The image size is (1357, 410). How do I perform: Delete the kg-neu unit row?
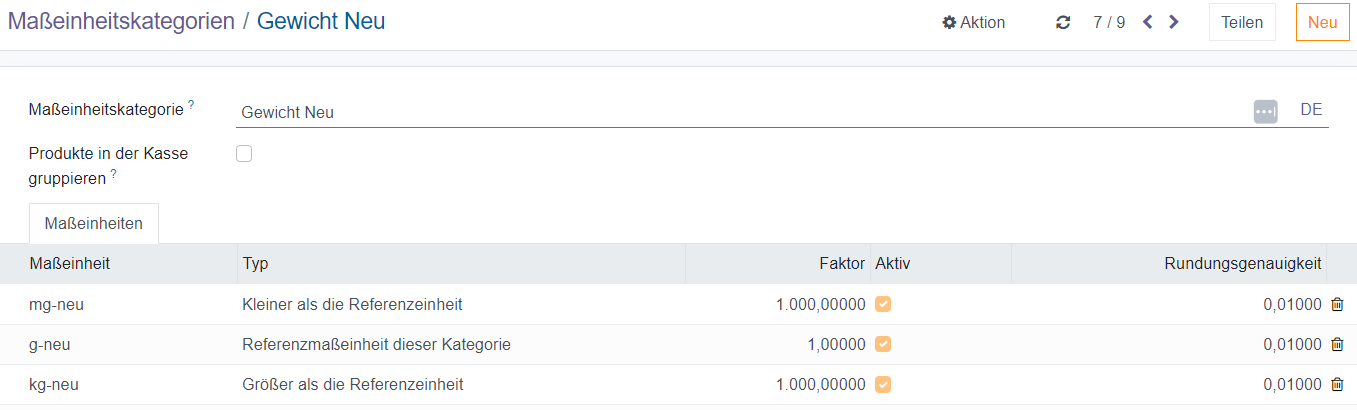point(1337,385)
